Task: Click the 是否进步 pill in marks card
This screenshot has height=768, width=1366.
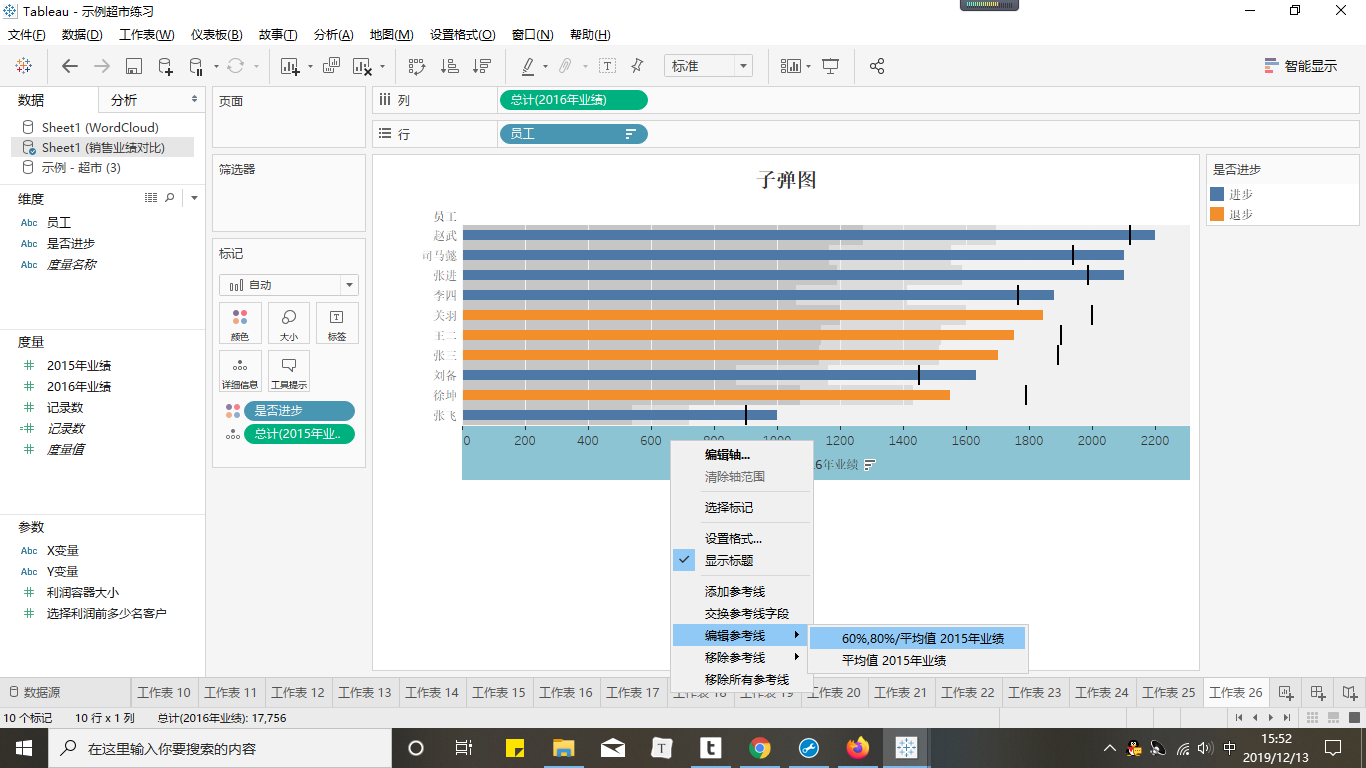Action: point(299,411)
